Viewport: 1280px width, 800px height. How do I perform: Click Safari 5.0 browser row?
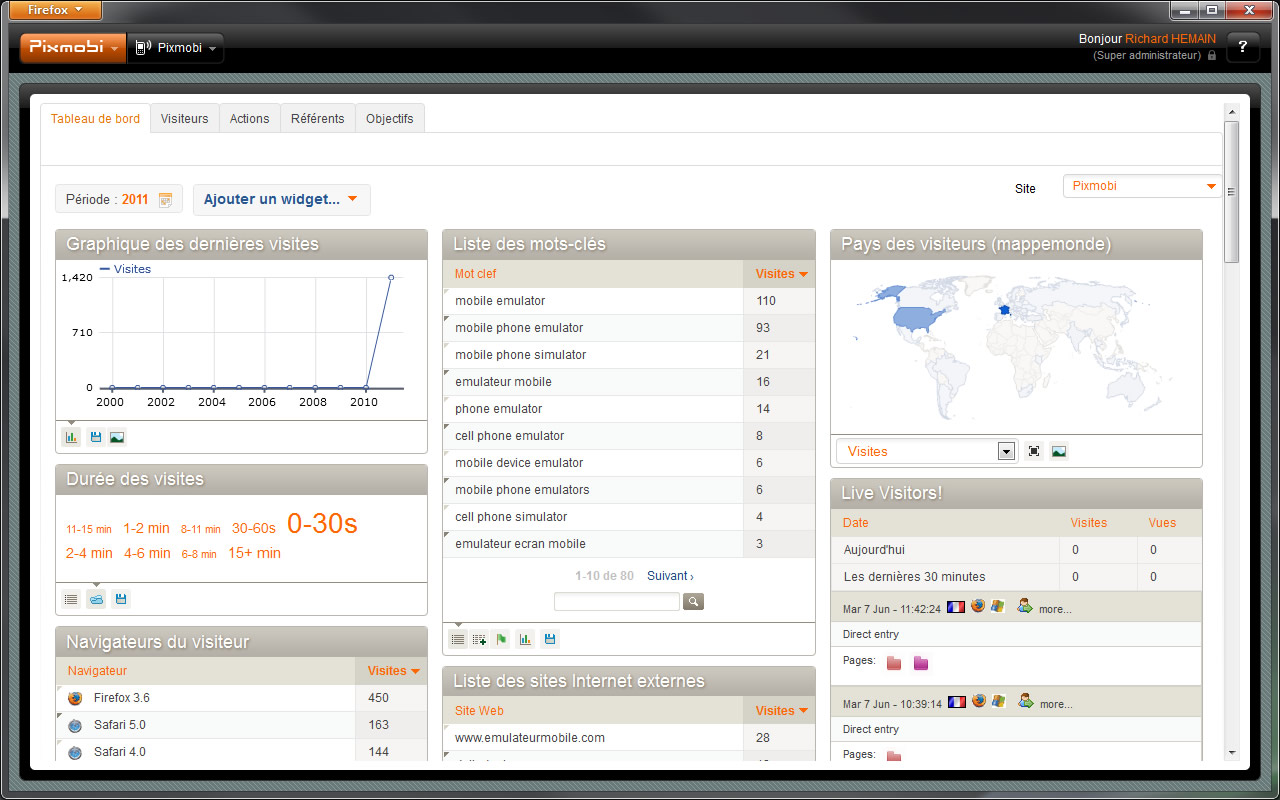[241, 725]
